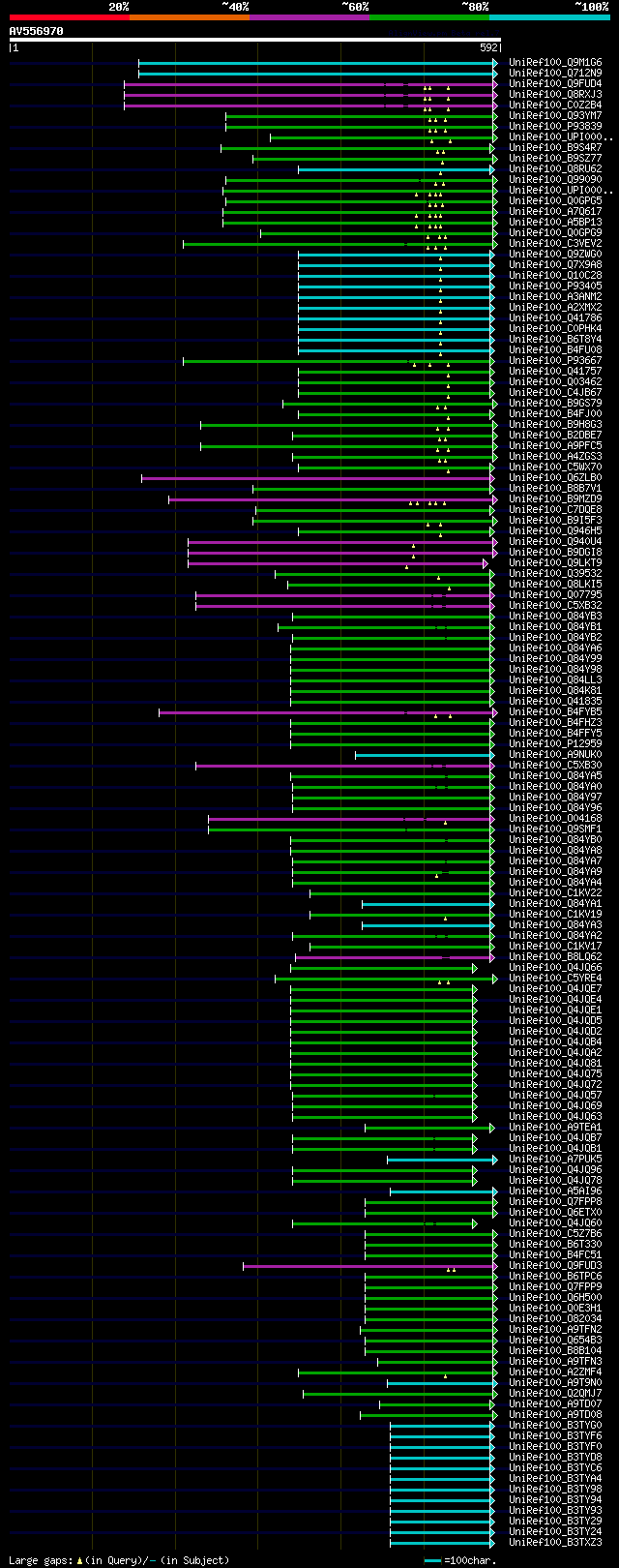
Task: Click UniRef100_Q10C28 label
Action: coord(555,276)
